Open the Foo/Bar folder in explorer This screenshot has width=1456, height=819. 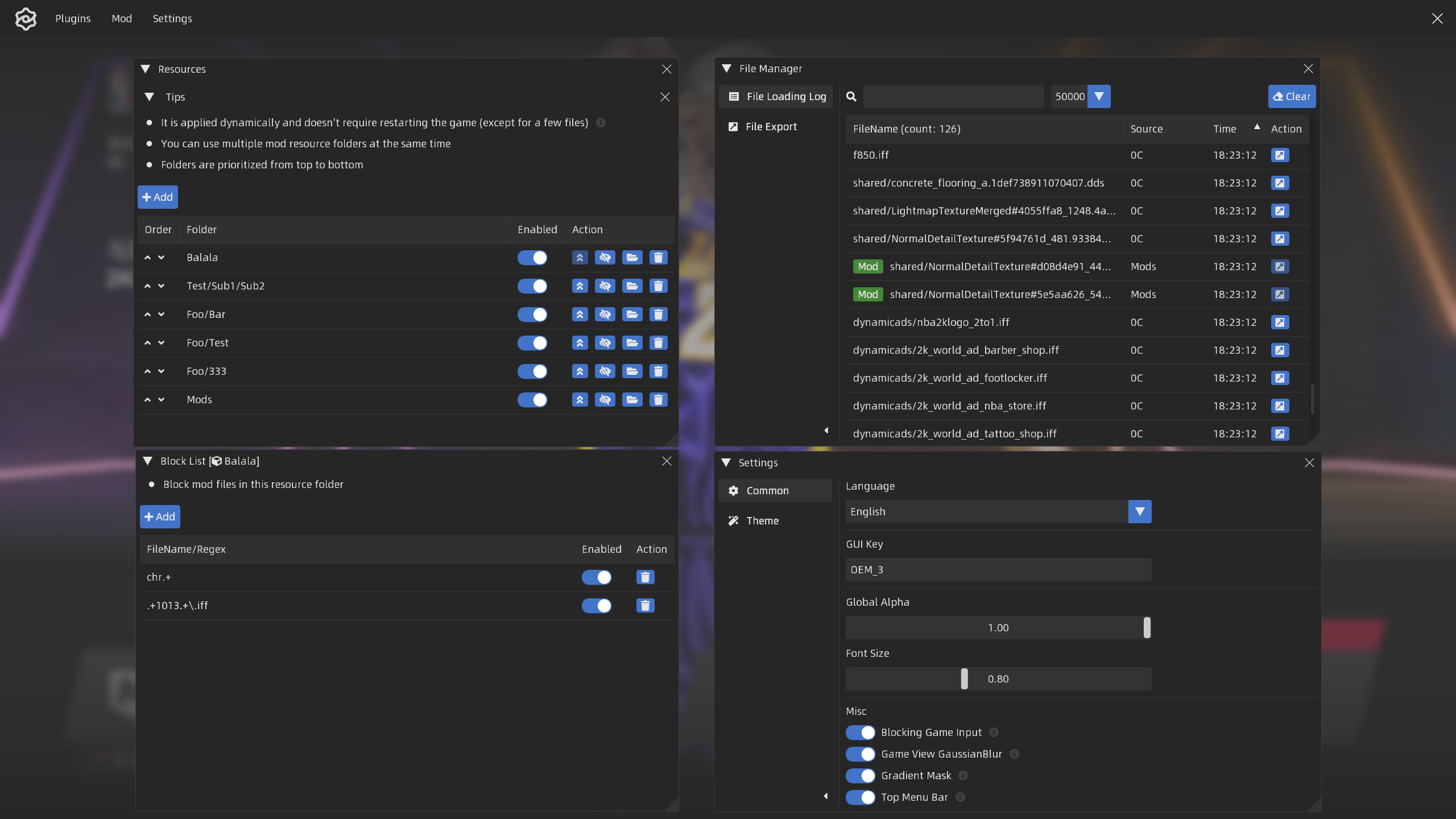click(632, 315)
